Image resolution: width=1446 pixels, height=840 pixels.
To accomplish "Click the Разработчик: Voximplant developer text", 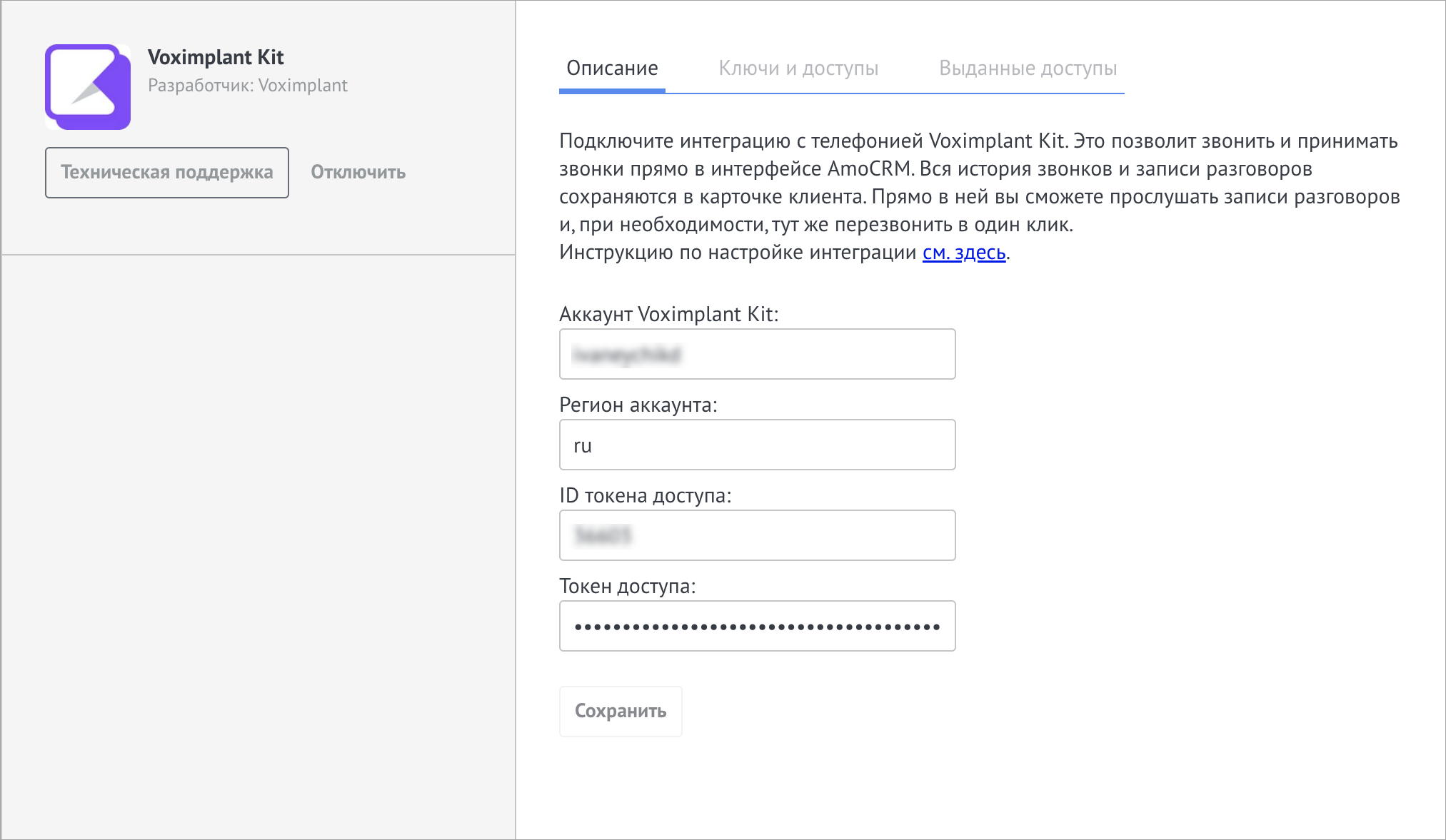I will tap(248, 86).
